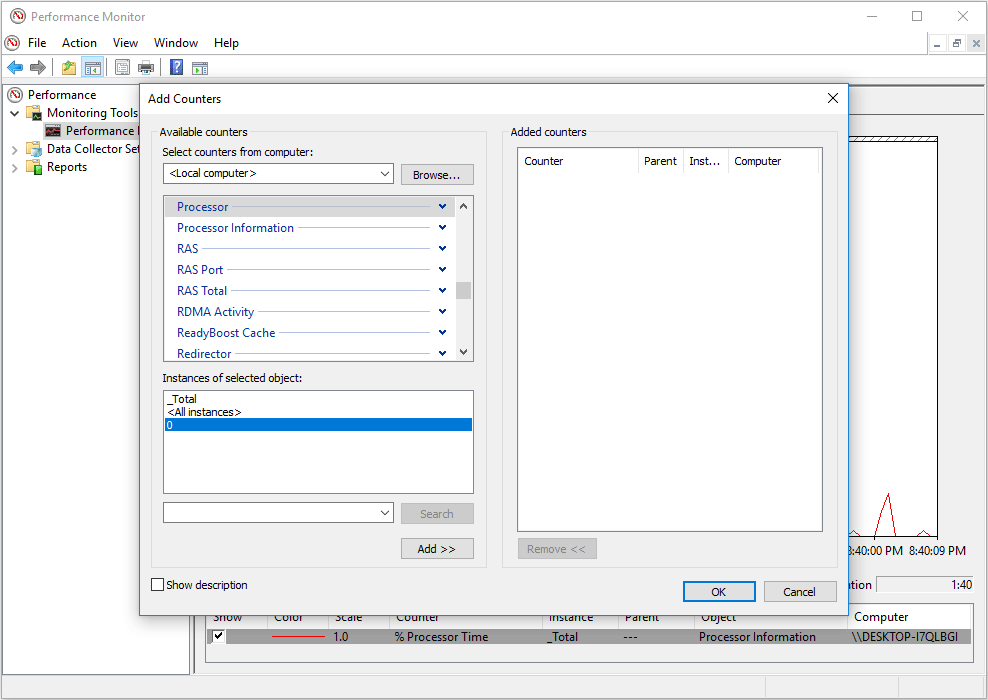Open the Action menu
988x700 pixels.
pyautogui.click(x=79, y=43)
